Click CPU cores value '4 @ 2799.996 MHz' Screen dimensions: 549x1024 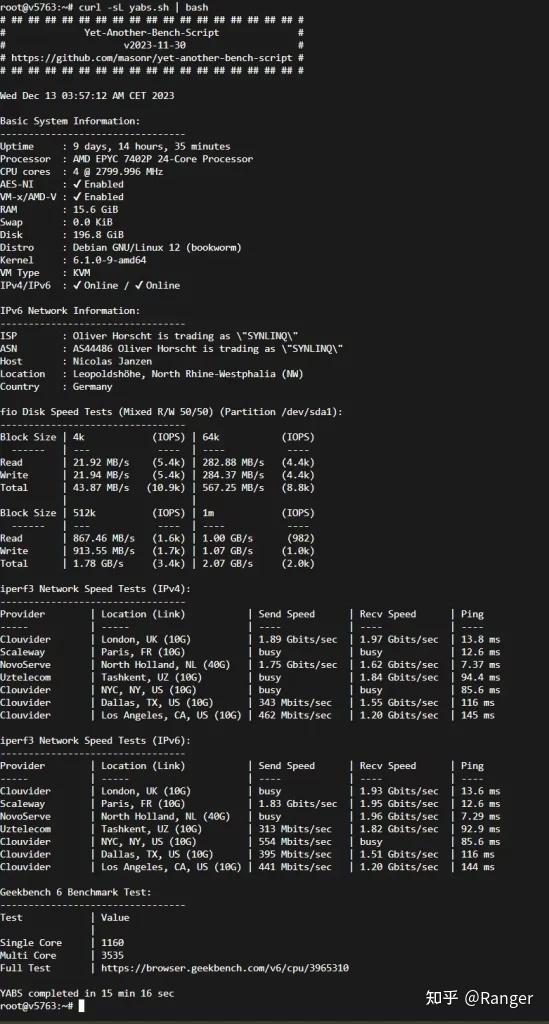118,172
